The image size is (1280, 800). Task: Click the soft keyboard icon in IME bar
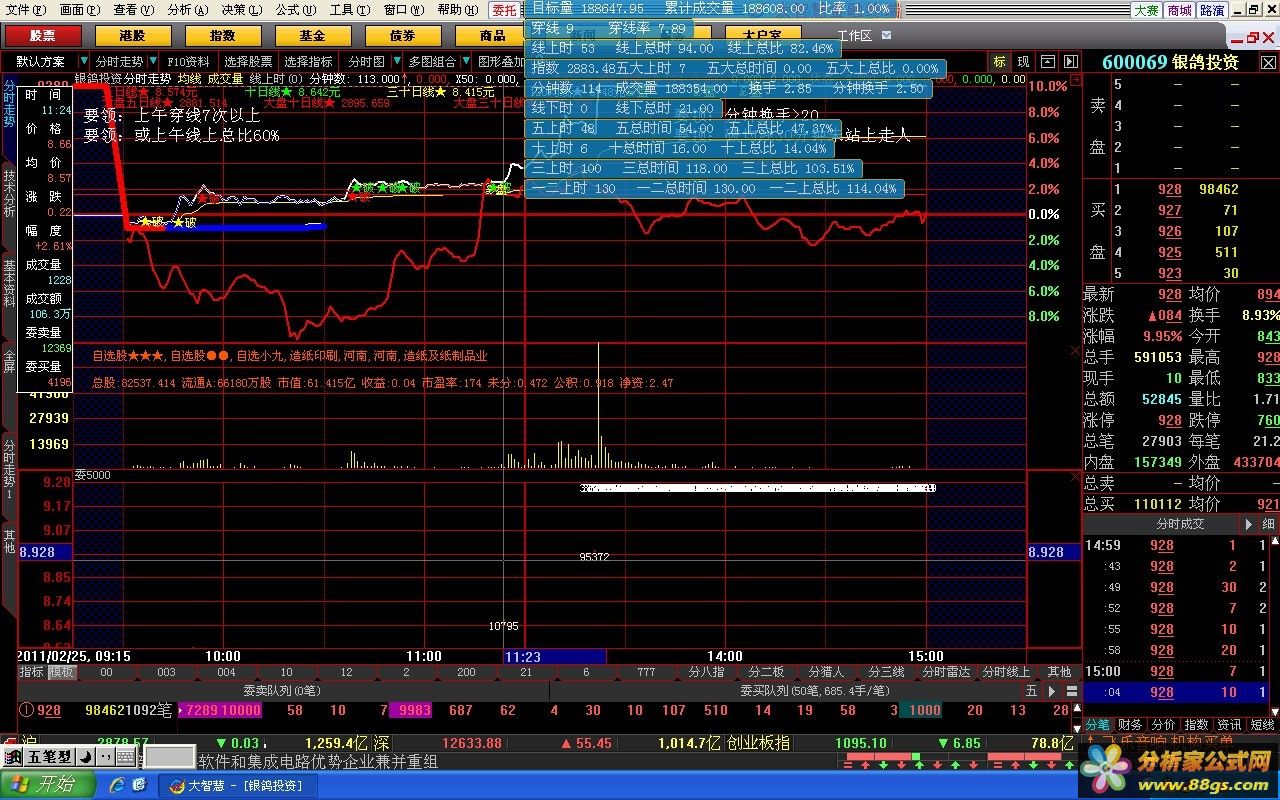pyautogui.click(x=124, y=757)
